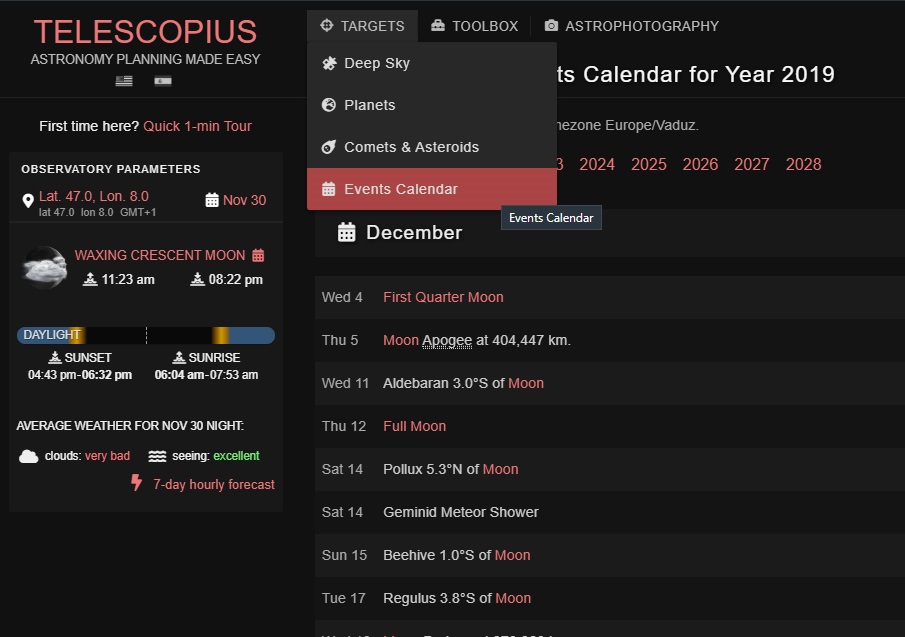Viewport: 905px width, 637px height.
Task: Select Deep Sky in the Targets menu
Action: click(x=375, y=63)
